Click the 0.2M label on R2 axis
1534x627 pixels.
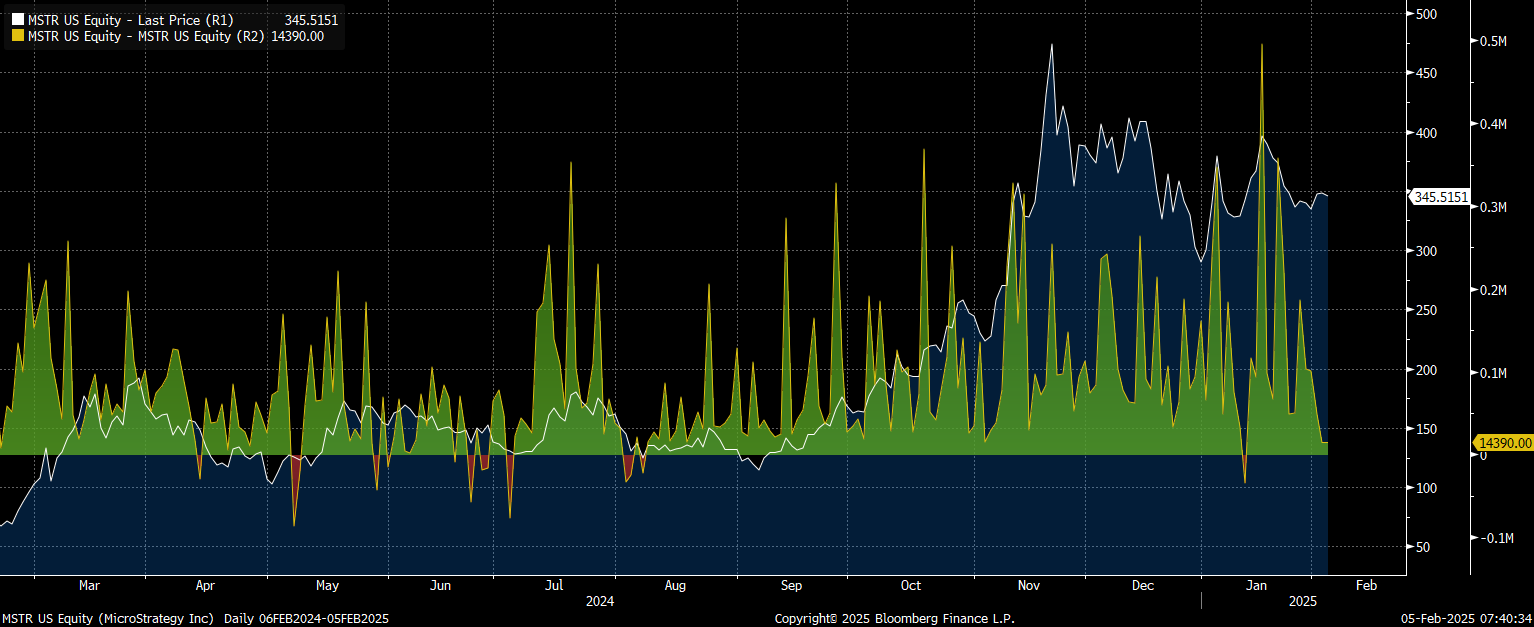(x=1493, y=290)
